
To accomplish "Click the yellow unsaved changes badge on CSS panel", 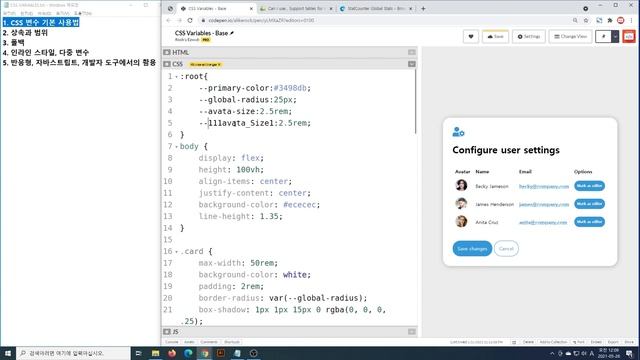I will point(205,64).
